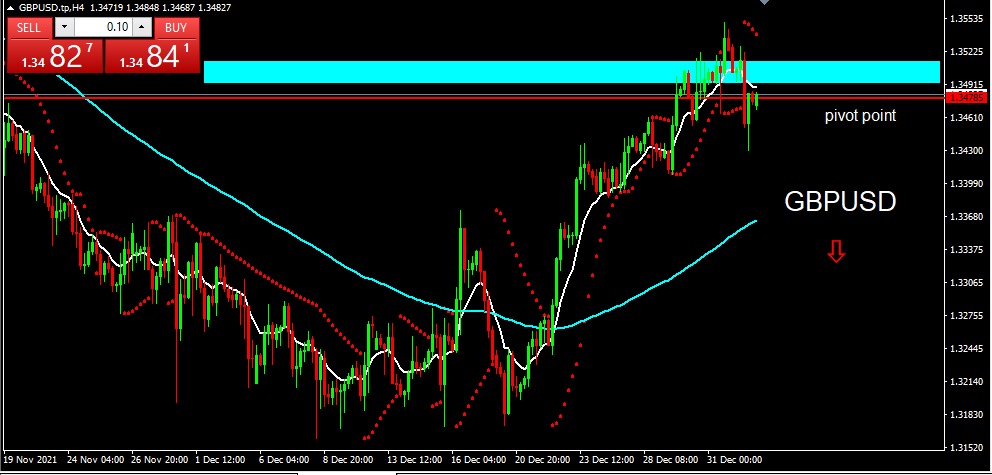Click the 1.32755 price axis label
The height and width of the screenshot is (475, 992).
[966, 316]
